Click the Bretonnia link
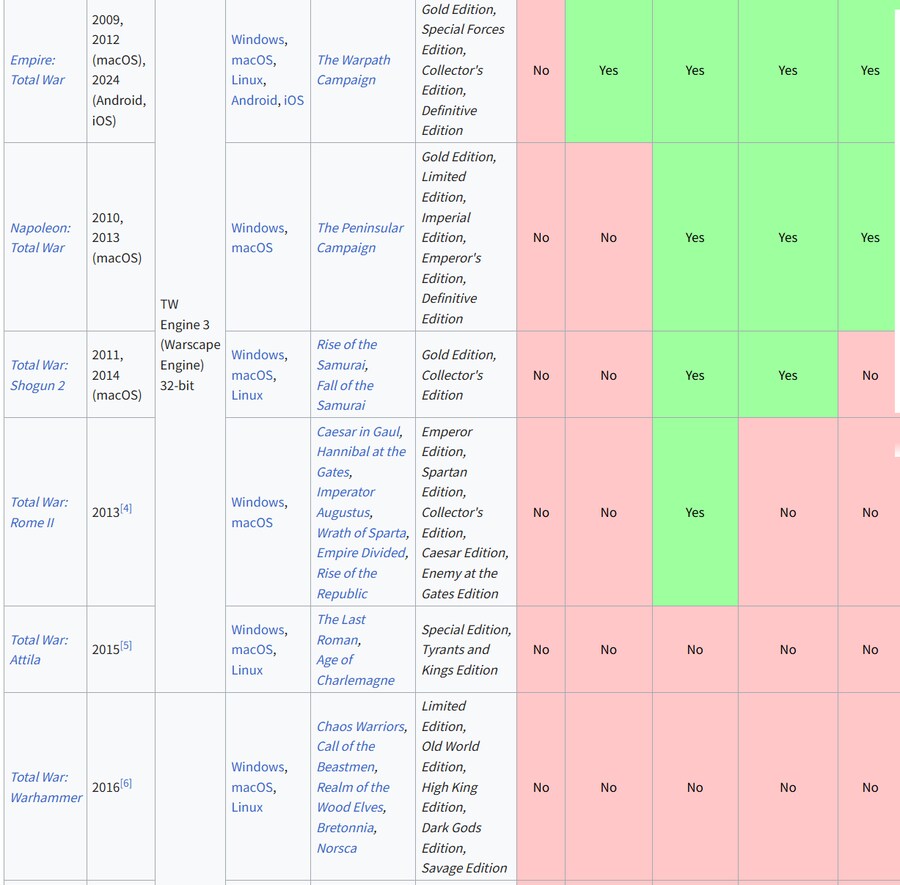 tap(346, 828)
